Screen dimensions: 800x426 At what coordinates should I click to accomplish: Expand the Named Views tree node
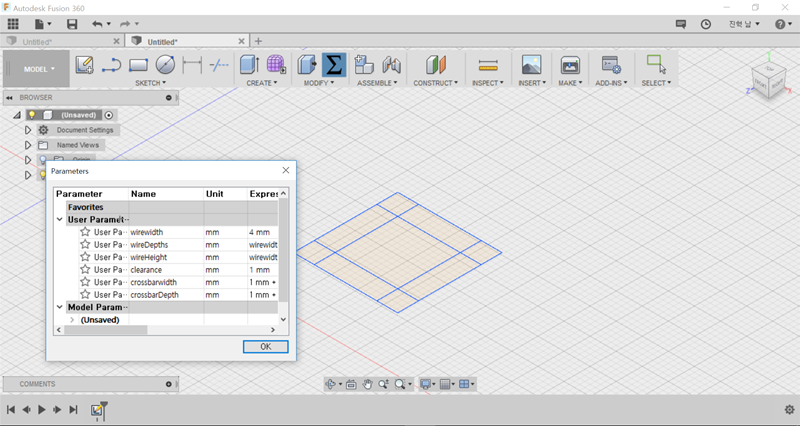point(28,145)
